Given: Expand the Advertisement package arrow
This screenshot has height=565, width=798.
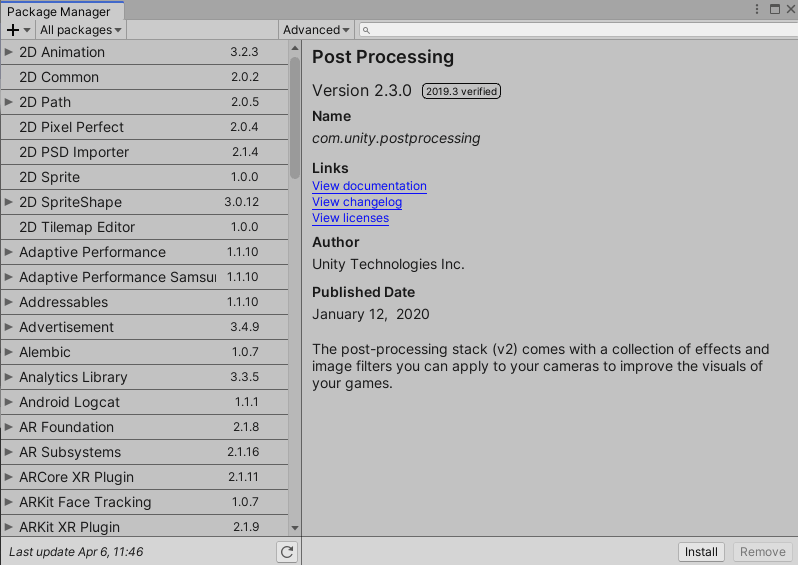Looking at the screenshot, I should click(x=8, y=327).
